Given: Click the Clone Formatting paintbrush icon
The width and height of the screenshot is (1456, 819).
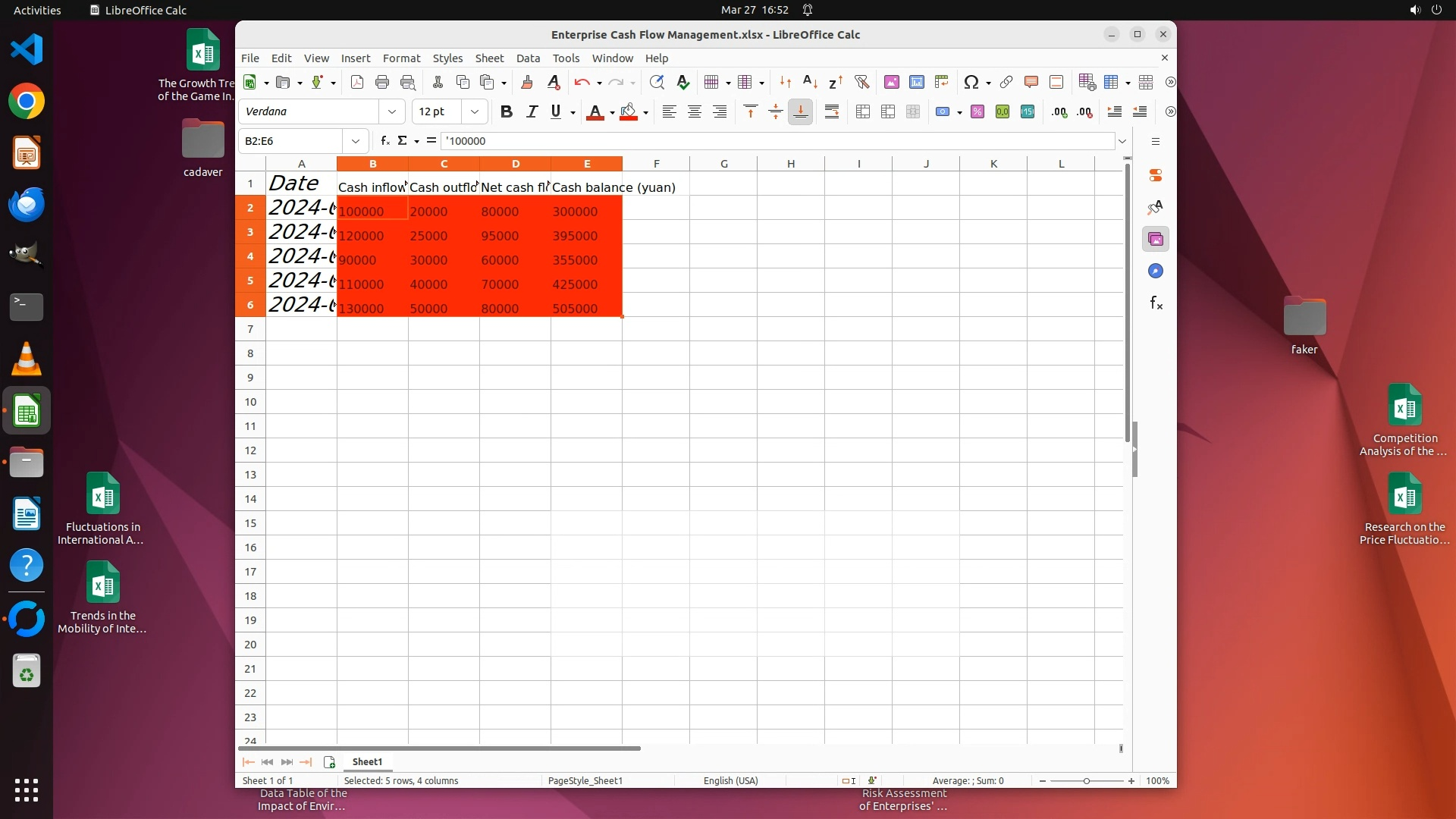Looking at the screenshot, I should (527, 83).
